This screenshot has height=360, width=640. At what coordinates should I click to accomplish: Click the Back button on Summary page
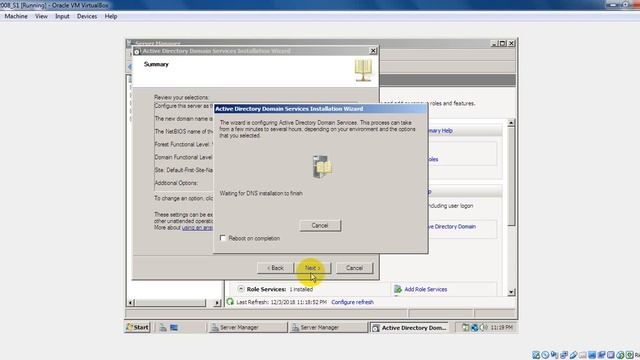[x=276, y=268]
